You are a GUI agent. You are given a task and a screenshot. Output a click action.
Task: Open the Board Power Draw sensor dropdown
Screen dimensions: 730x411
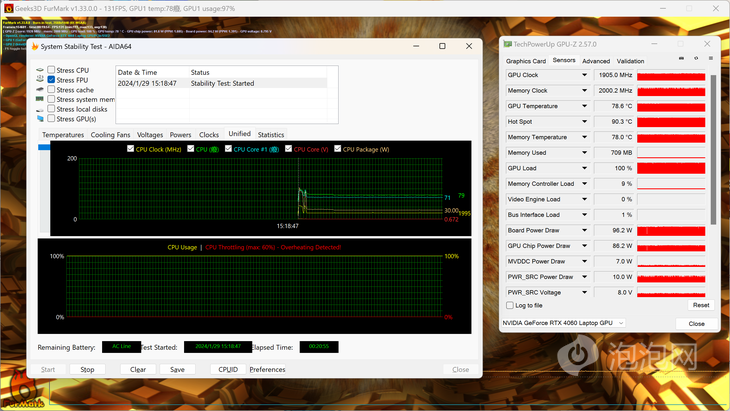coord(584,230)
